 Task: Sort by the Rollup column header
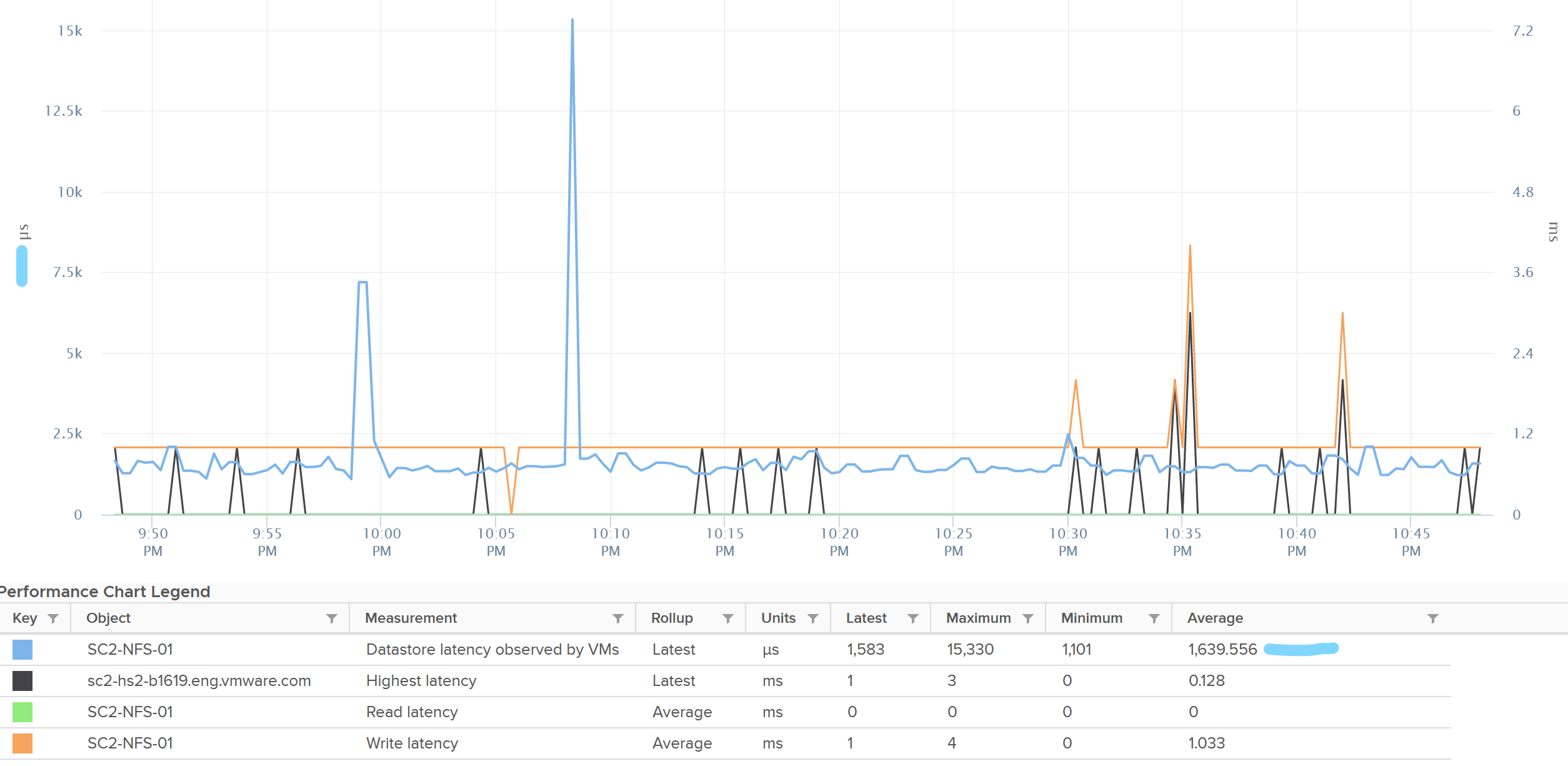[x=672, y=618]
